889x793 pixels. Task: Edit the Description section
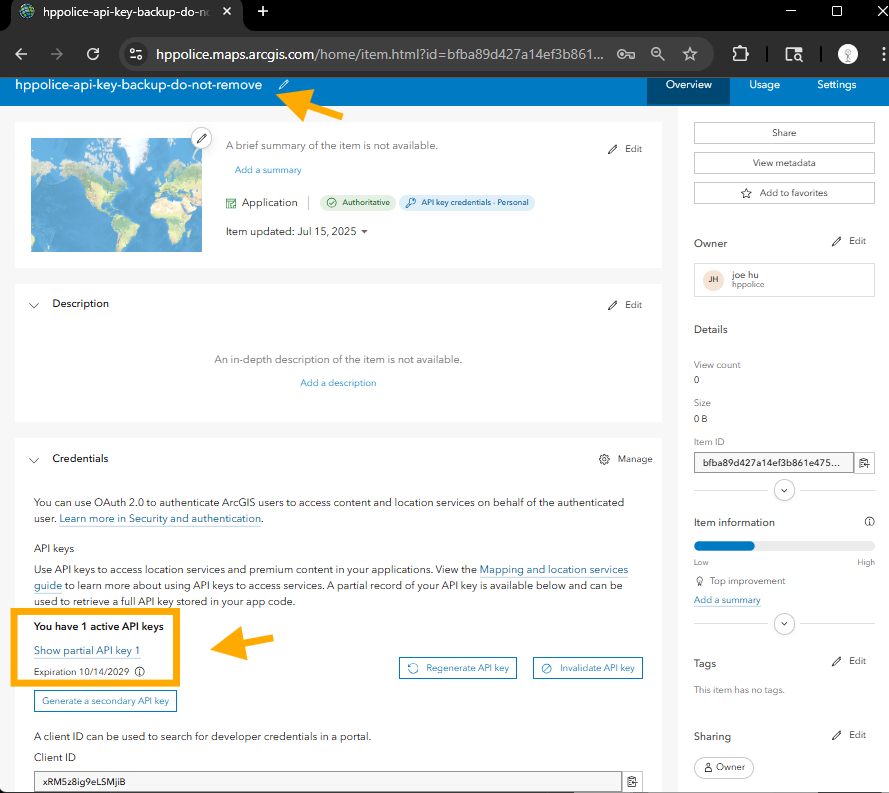point(625,305)
